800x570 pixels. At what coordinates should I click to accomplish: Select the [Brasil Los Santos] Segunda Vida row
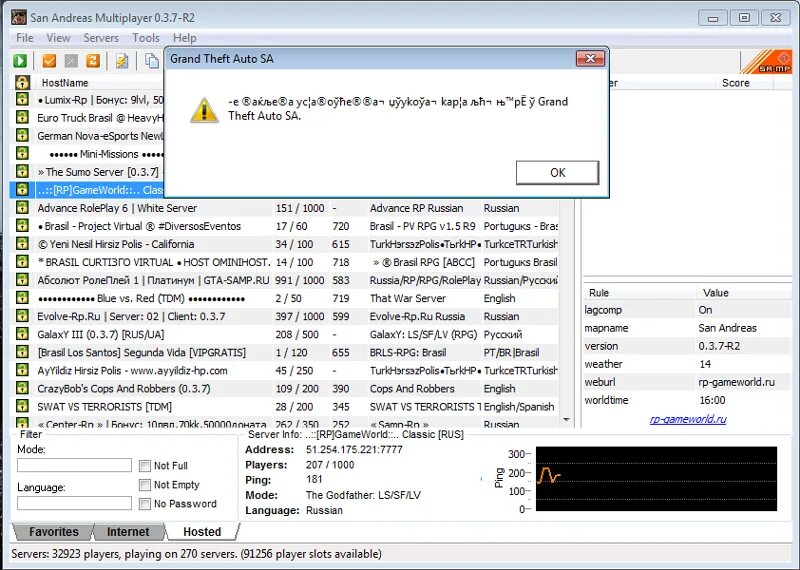click(x=285, y=353)
